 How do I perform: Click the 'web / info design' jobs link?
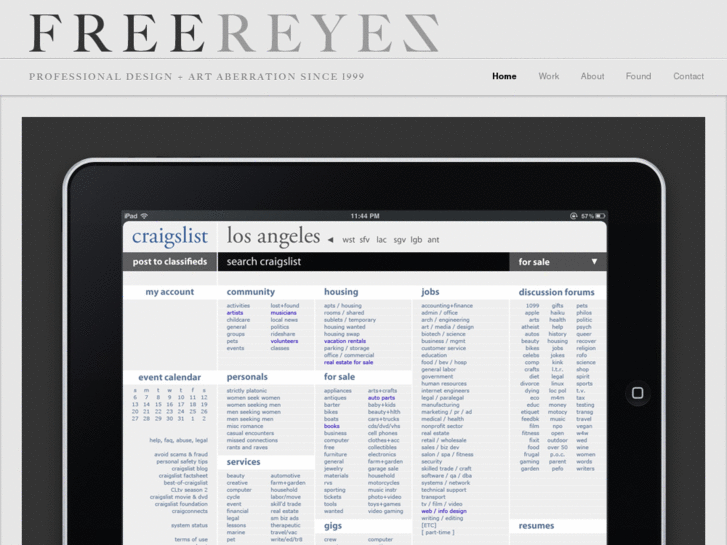444,511
